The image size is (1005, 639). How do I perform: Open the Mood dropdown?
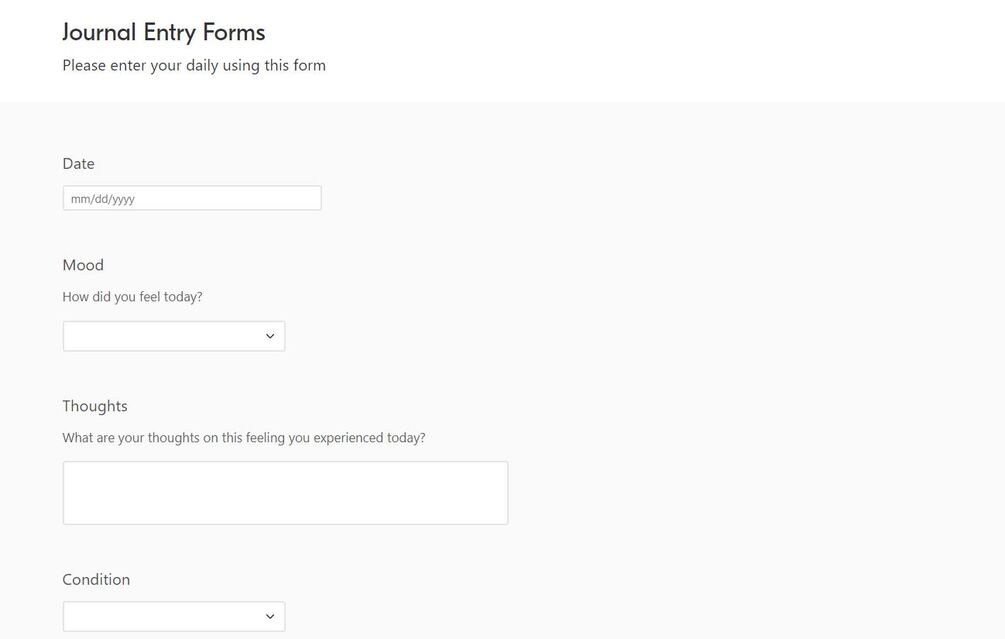[x=173, y=336]
